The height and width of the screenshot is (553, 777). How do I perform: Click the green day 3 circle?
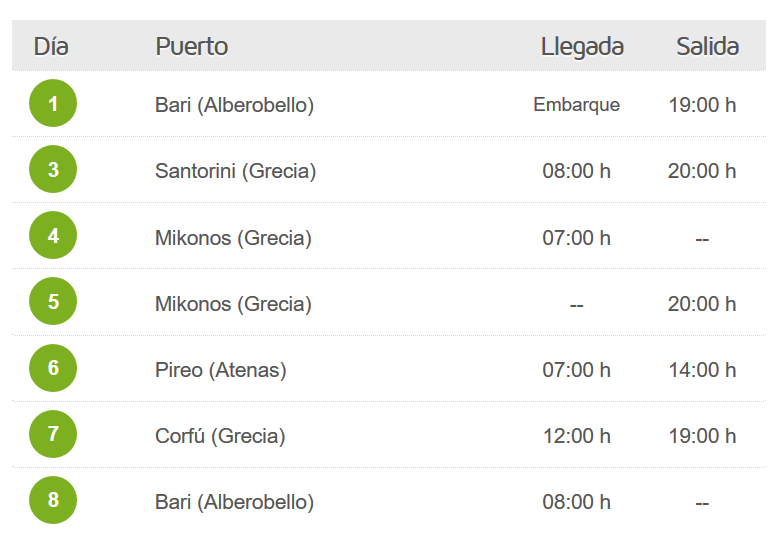(53, 169)
